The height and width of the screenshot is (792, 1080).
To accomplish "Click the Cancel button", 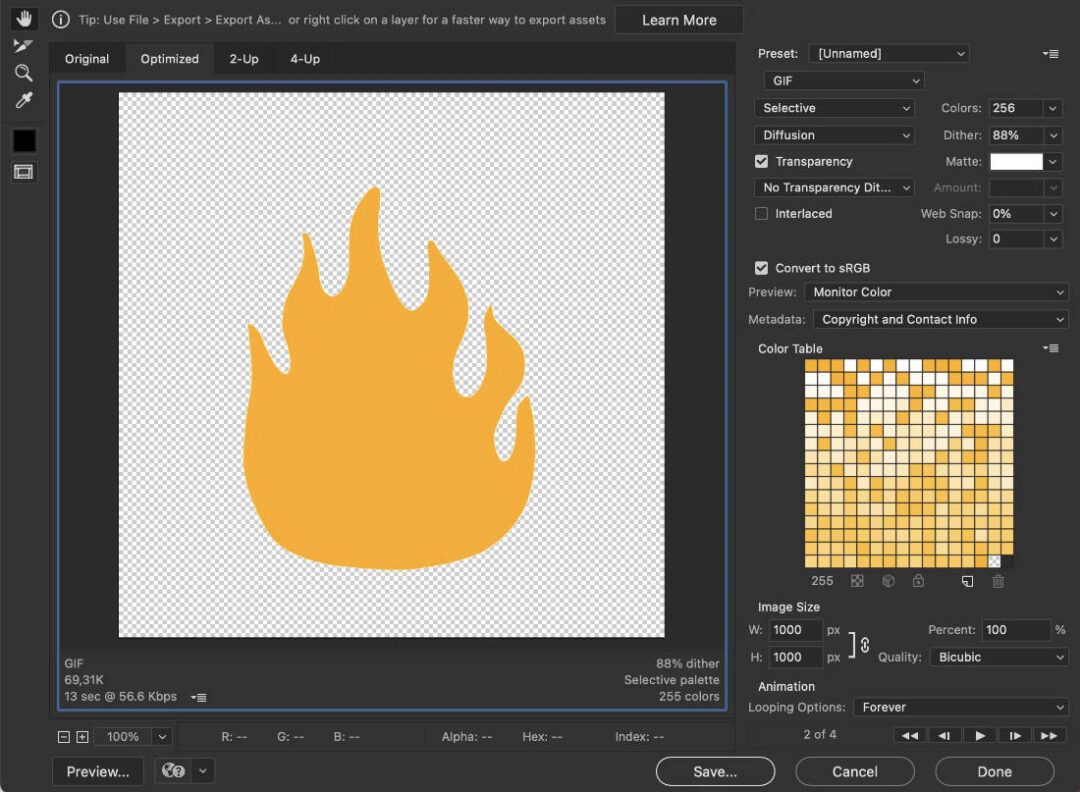I will (x=855, y=771).
